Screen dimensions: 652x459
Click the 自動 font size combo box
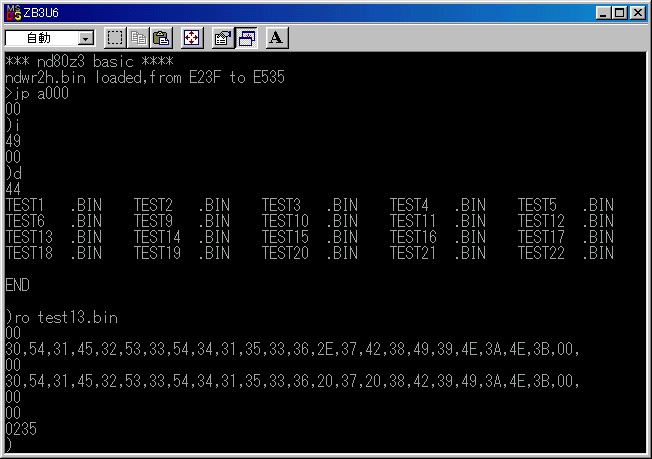[49, 38]
